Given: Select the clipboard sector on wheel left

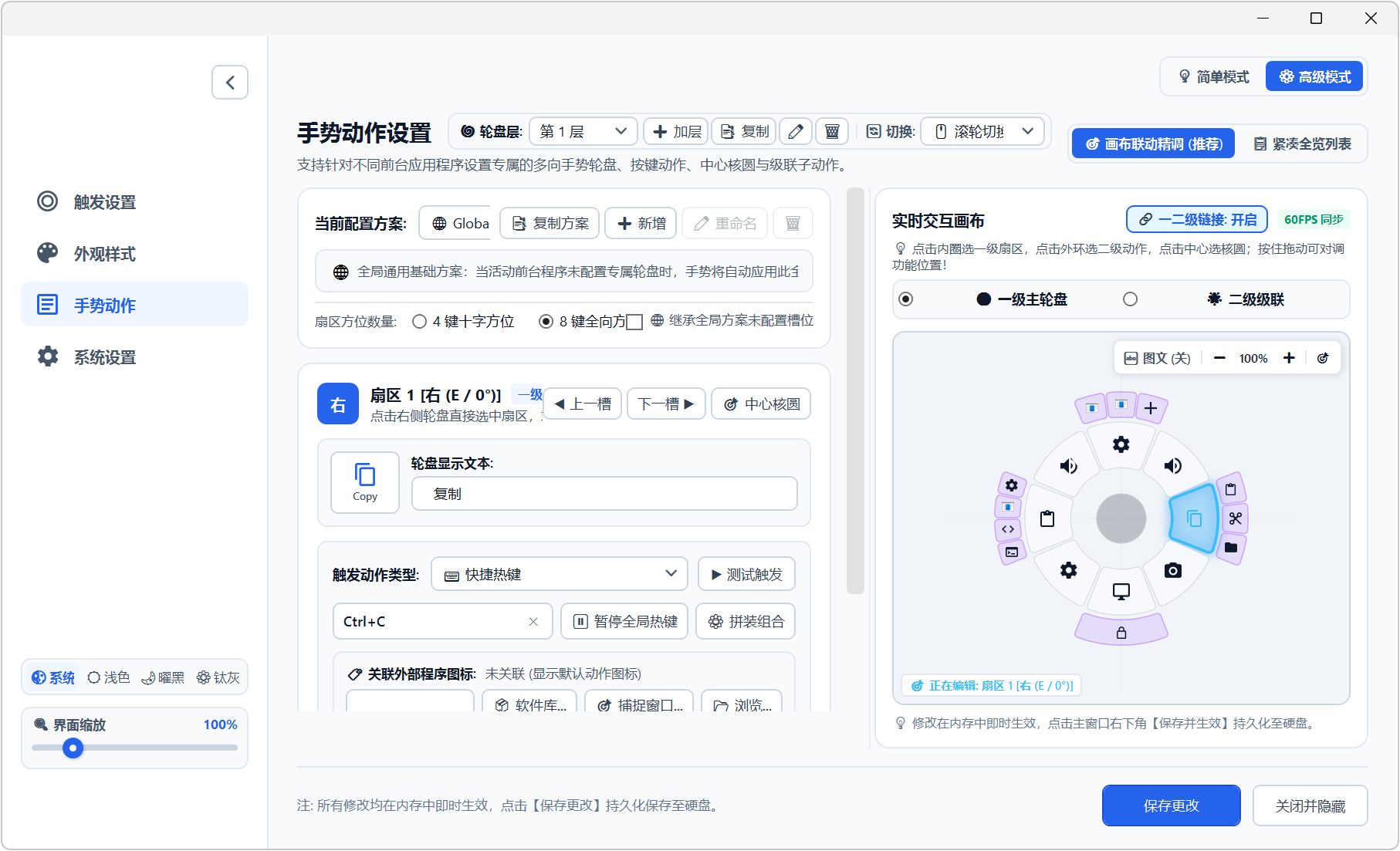Looking at the screenshot, I should click(x=1047, y=518).
